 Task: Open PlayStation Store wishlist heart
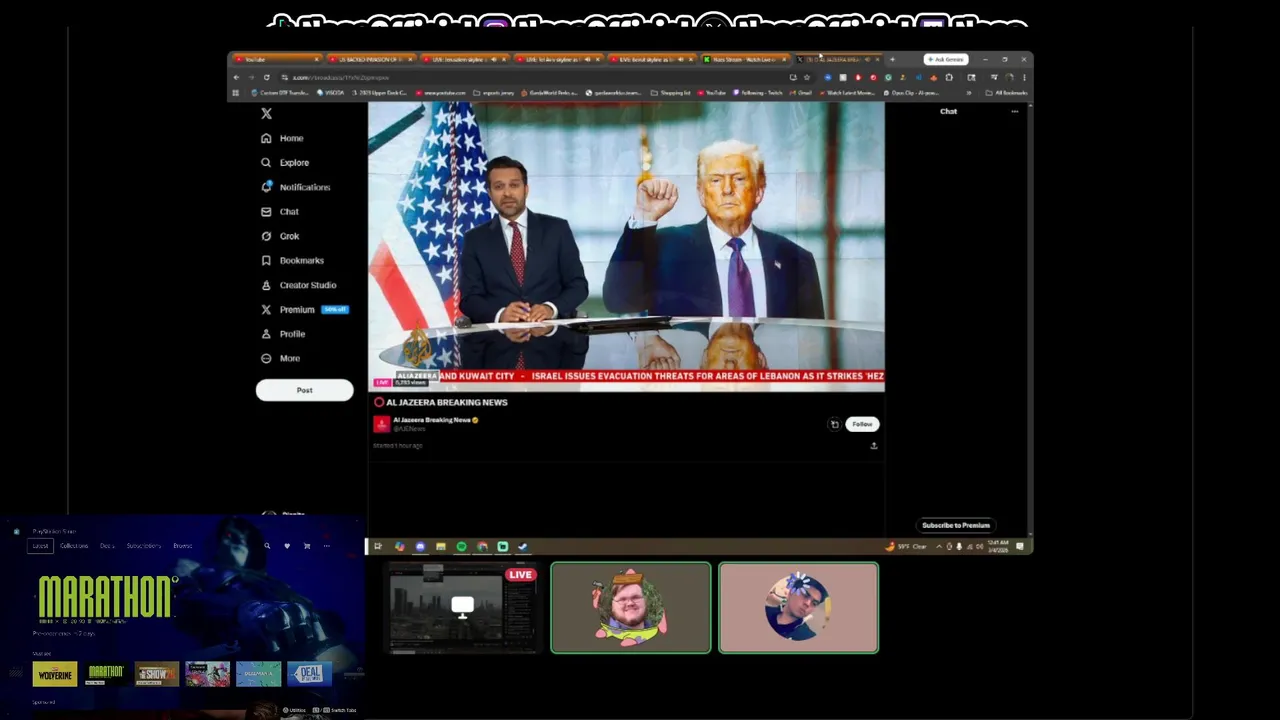(x=287, y=546)
